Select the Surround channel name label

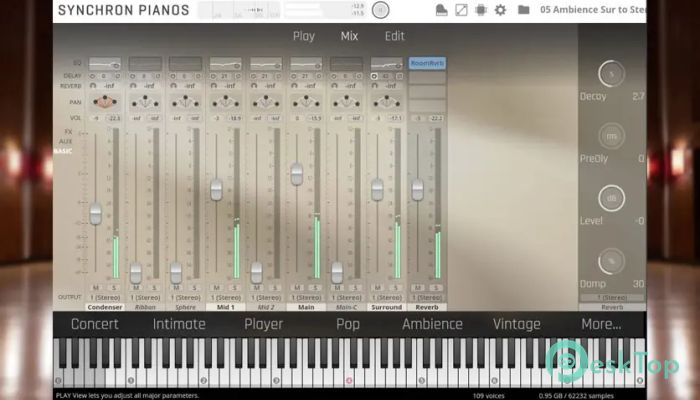click(387, 307)
